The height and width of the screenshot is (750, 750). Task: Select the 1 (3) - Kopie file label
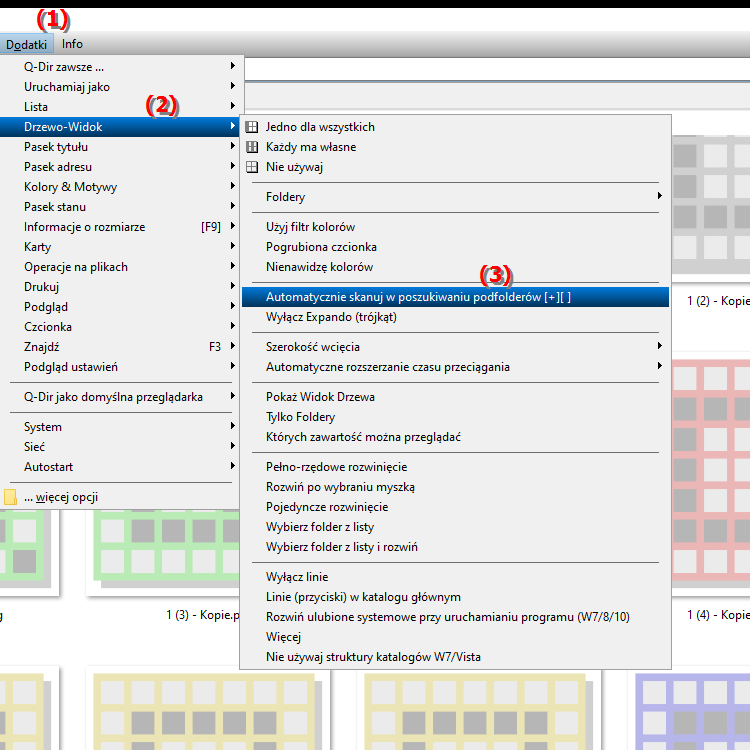click(x=203, y=615)
